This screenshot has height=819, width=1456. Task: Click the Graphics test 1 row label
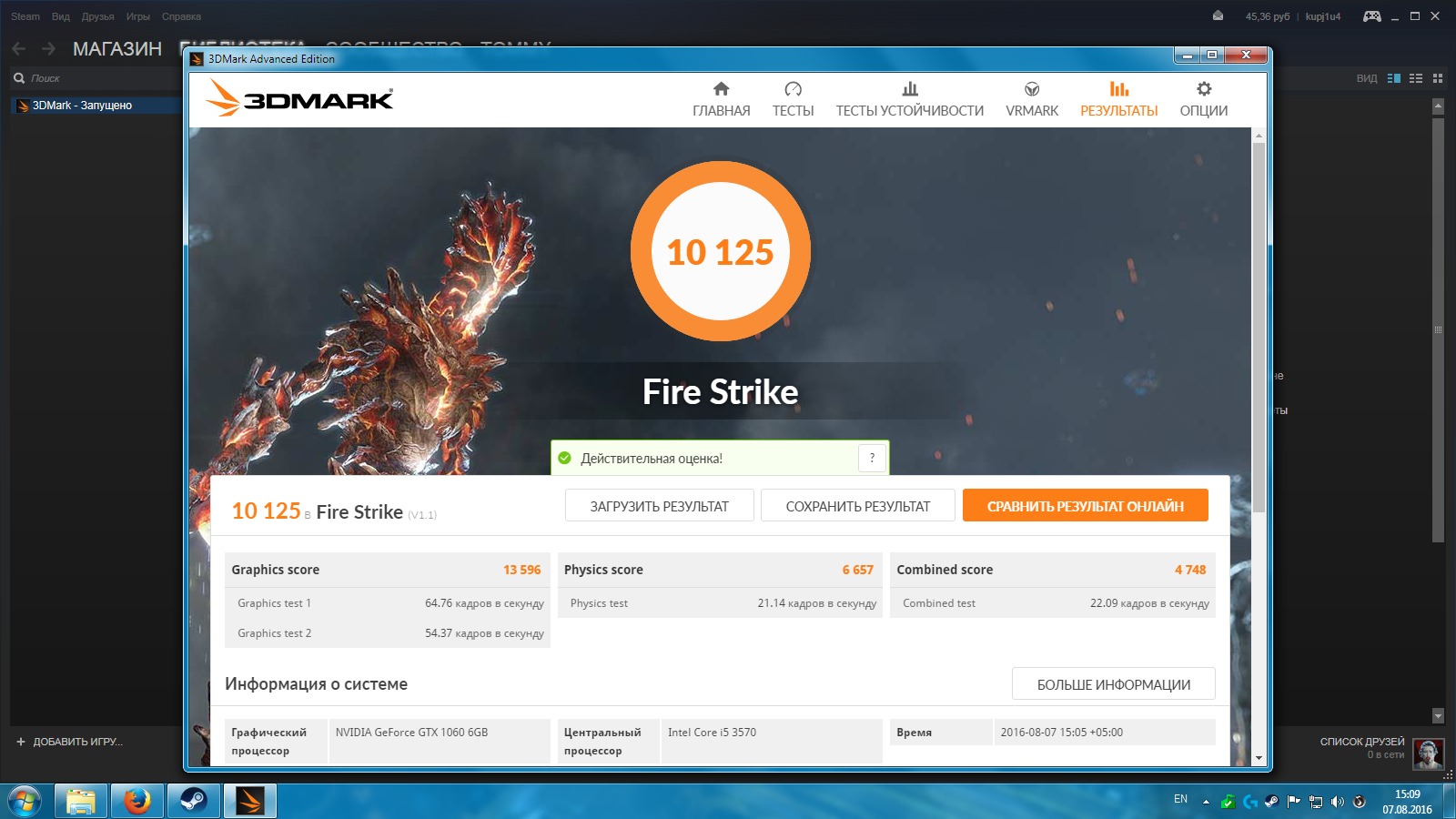tap(274, 603)
